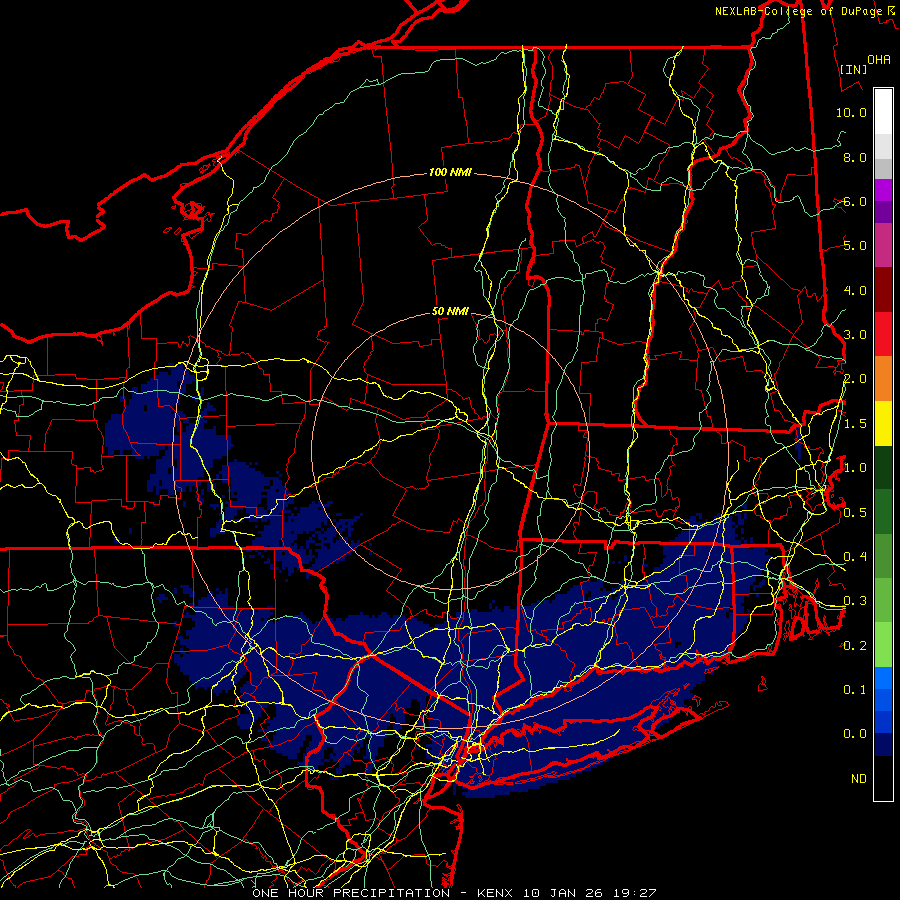Click the white 10.0 inch legend swatch
The image size is (900, 900).
pyautogui.click(x=883, y=112)
